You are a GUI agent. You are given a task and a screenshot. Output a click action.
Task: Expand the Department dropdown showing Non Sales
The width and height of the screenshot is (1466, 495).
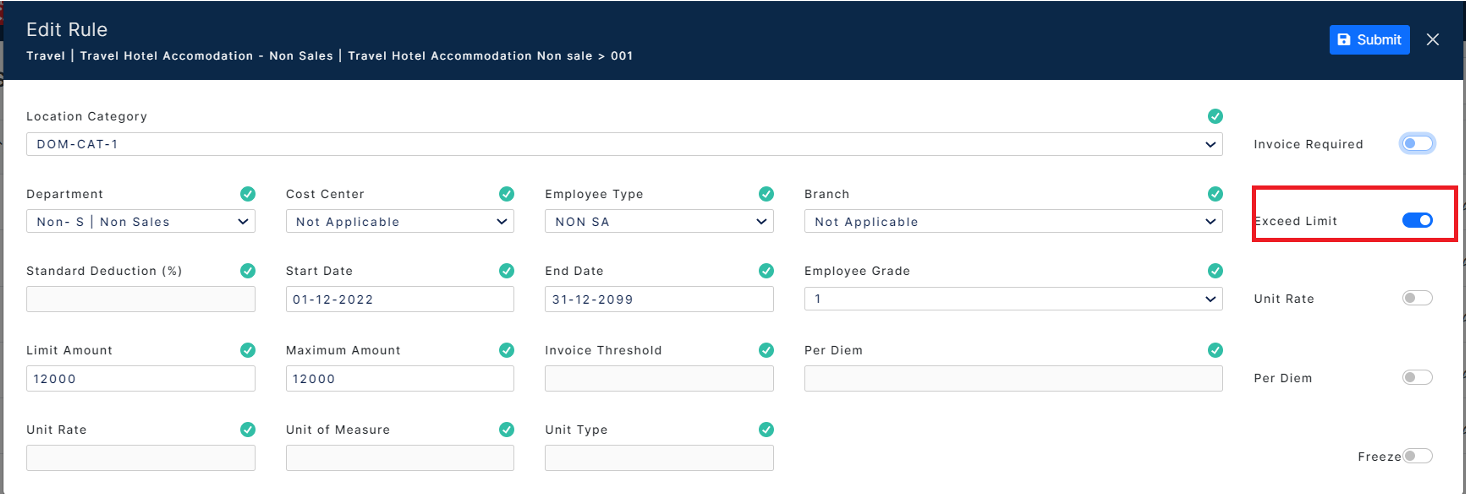point(141,221)
